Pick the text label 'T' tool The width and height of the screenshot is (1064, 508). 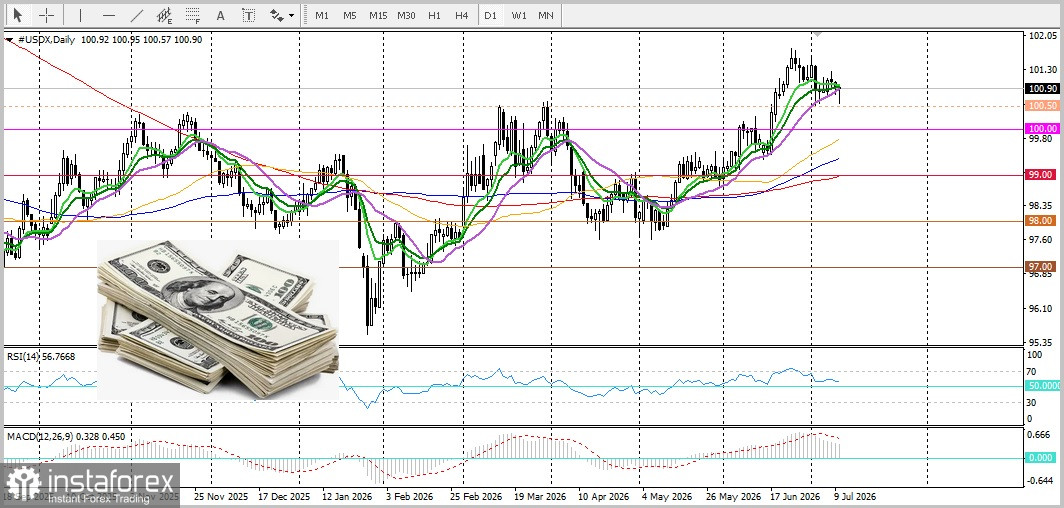click(x=249, y=15)
